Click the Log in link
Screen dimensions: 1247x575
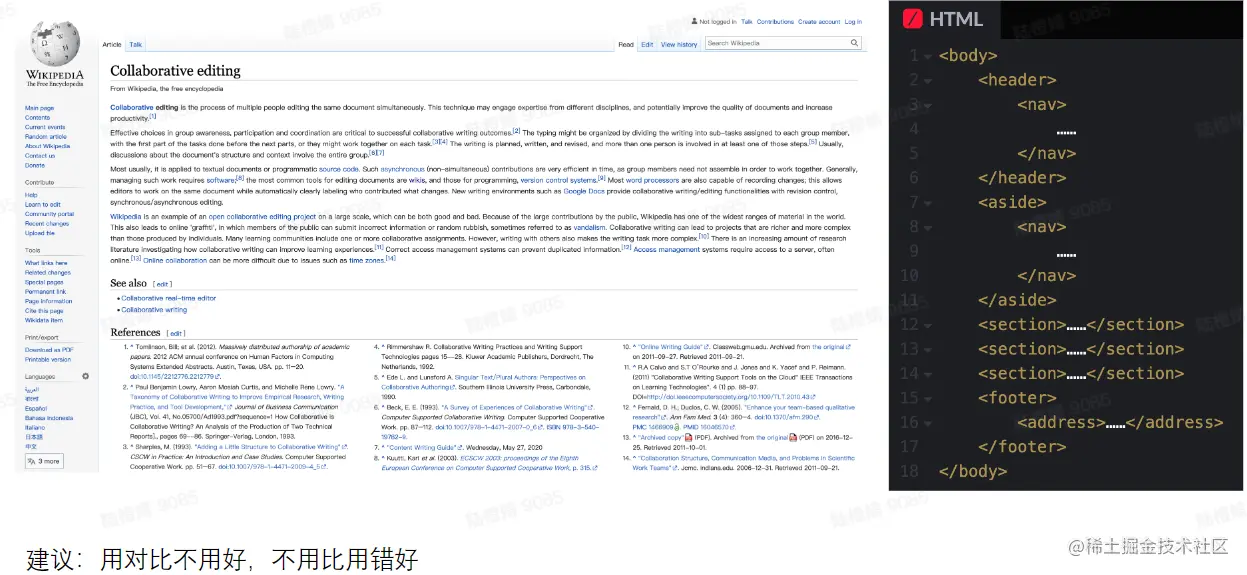pos(853,21)
